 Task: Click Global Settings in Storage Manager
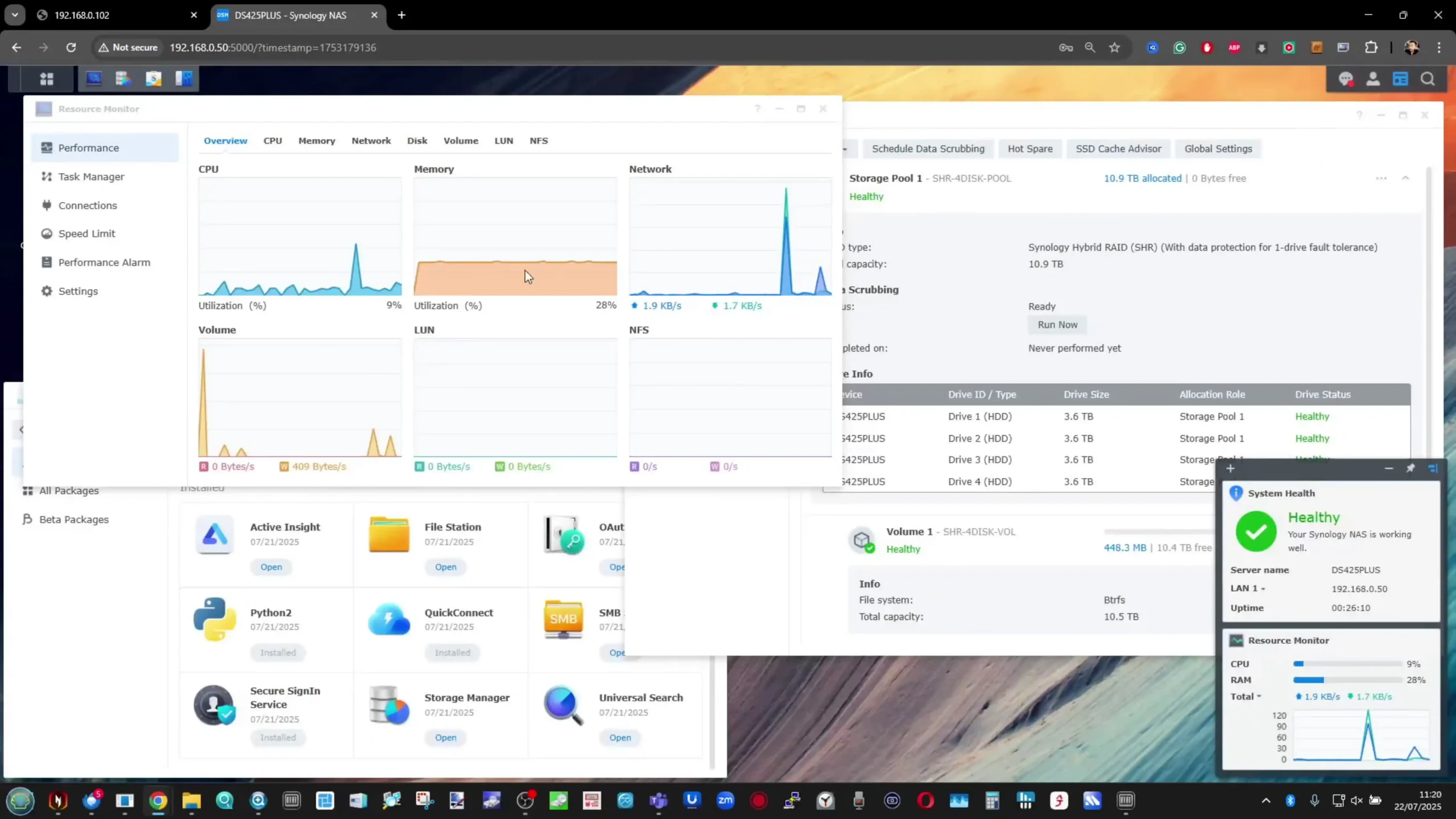(x=1218, y=148)
